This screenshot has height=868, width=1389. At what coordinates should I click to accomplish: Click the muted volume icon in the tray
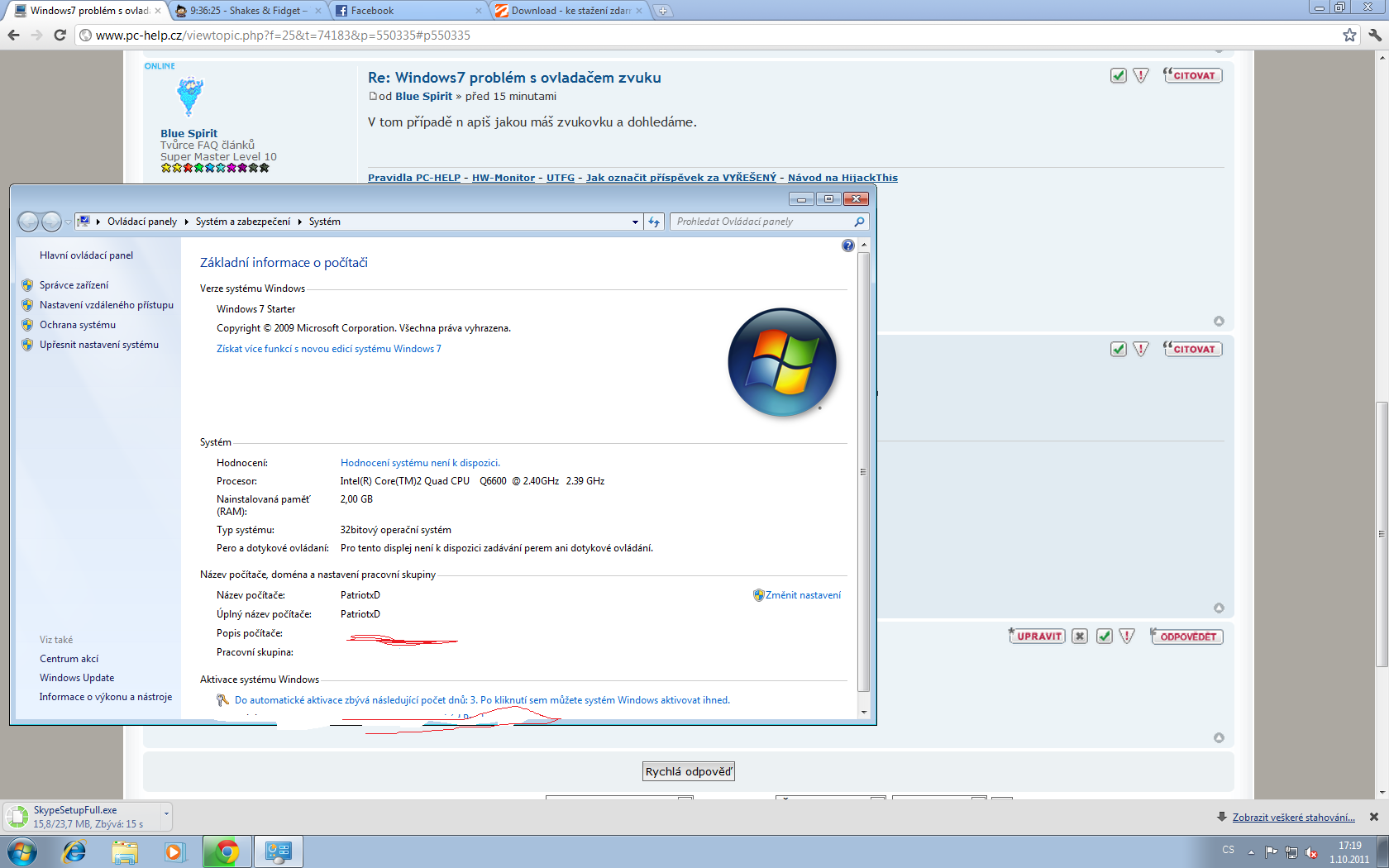1311,852
